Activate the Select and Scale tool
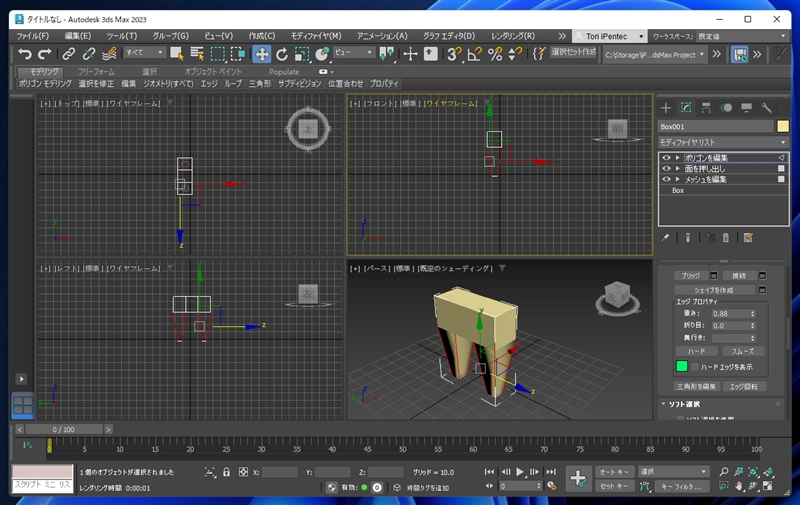Image resolution: width=800 pixels, height=505 pixels. 302,54
